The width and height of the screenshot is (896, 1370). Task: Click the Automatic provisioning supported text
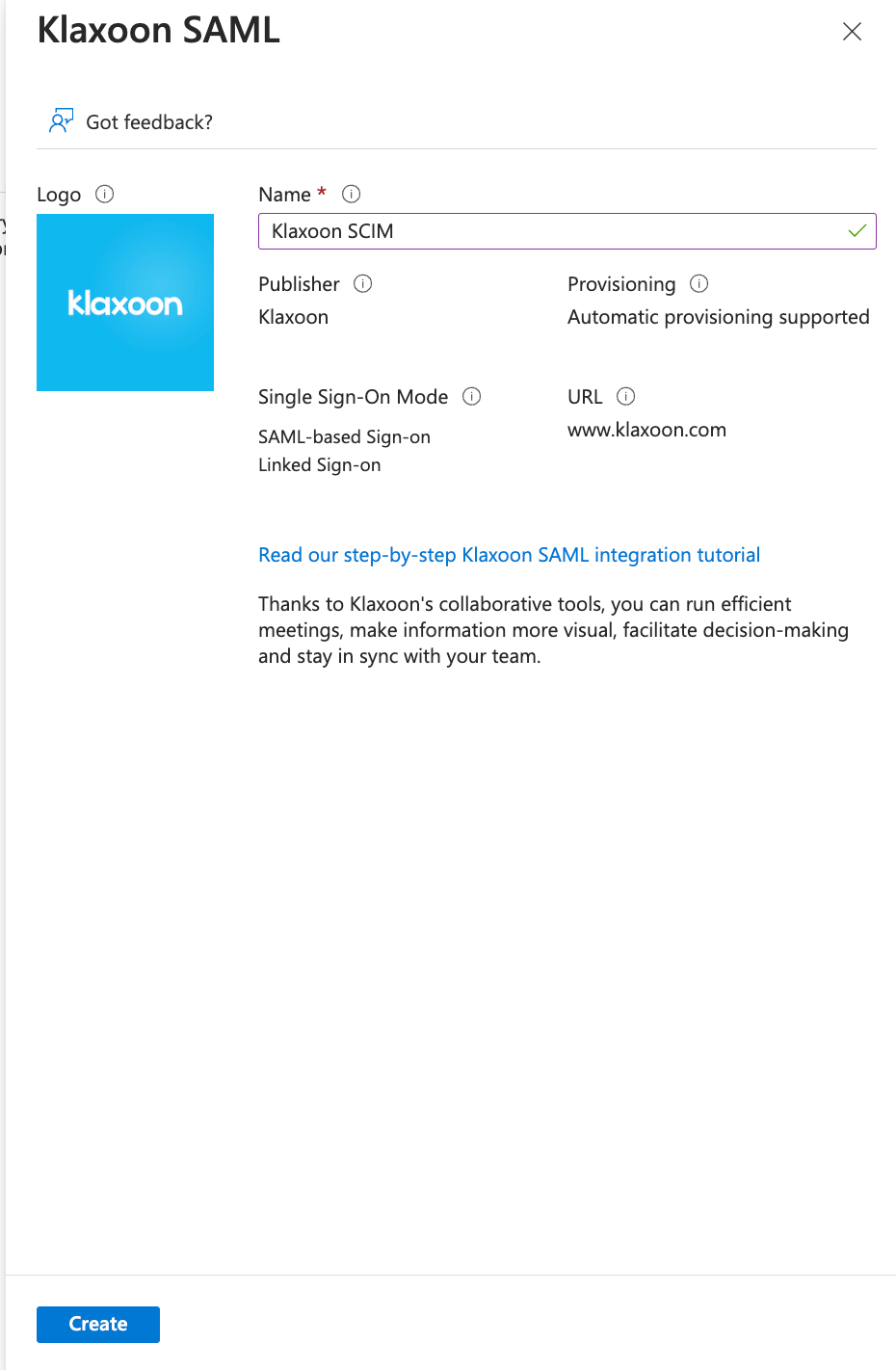pos(718,317)
